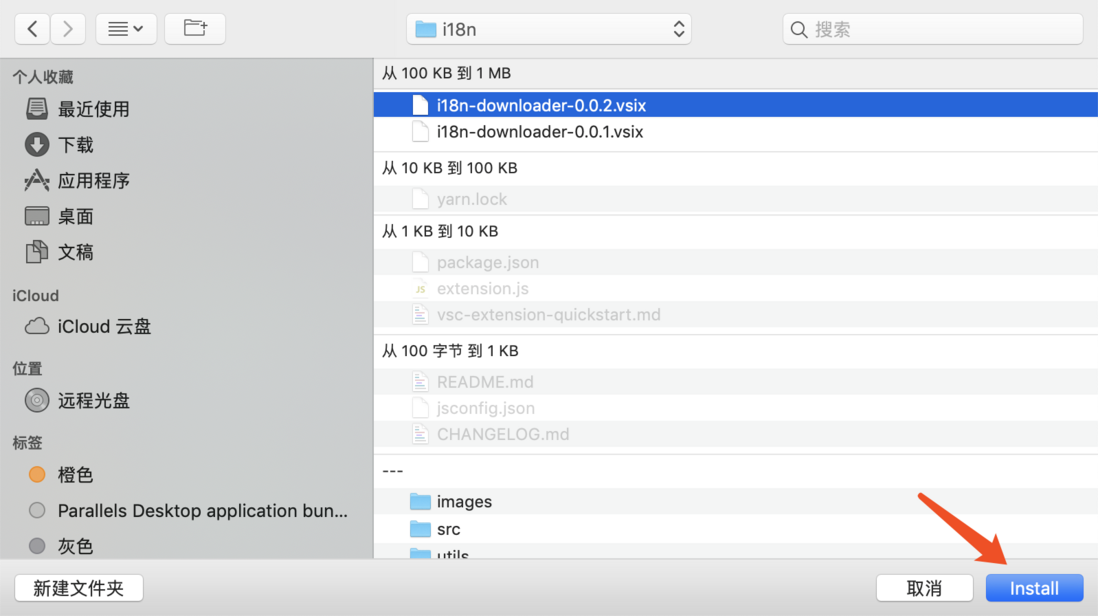The image size is (1098, 616).
Task: Select the 橙色 tag
Action: pos(75,475)
